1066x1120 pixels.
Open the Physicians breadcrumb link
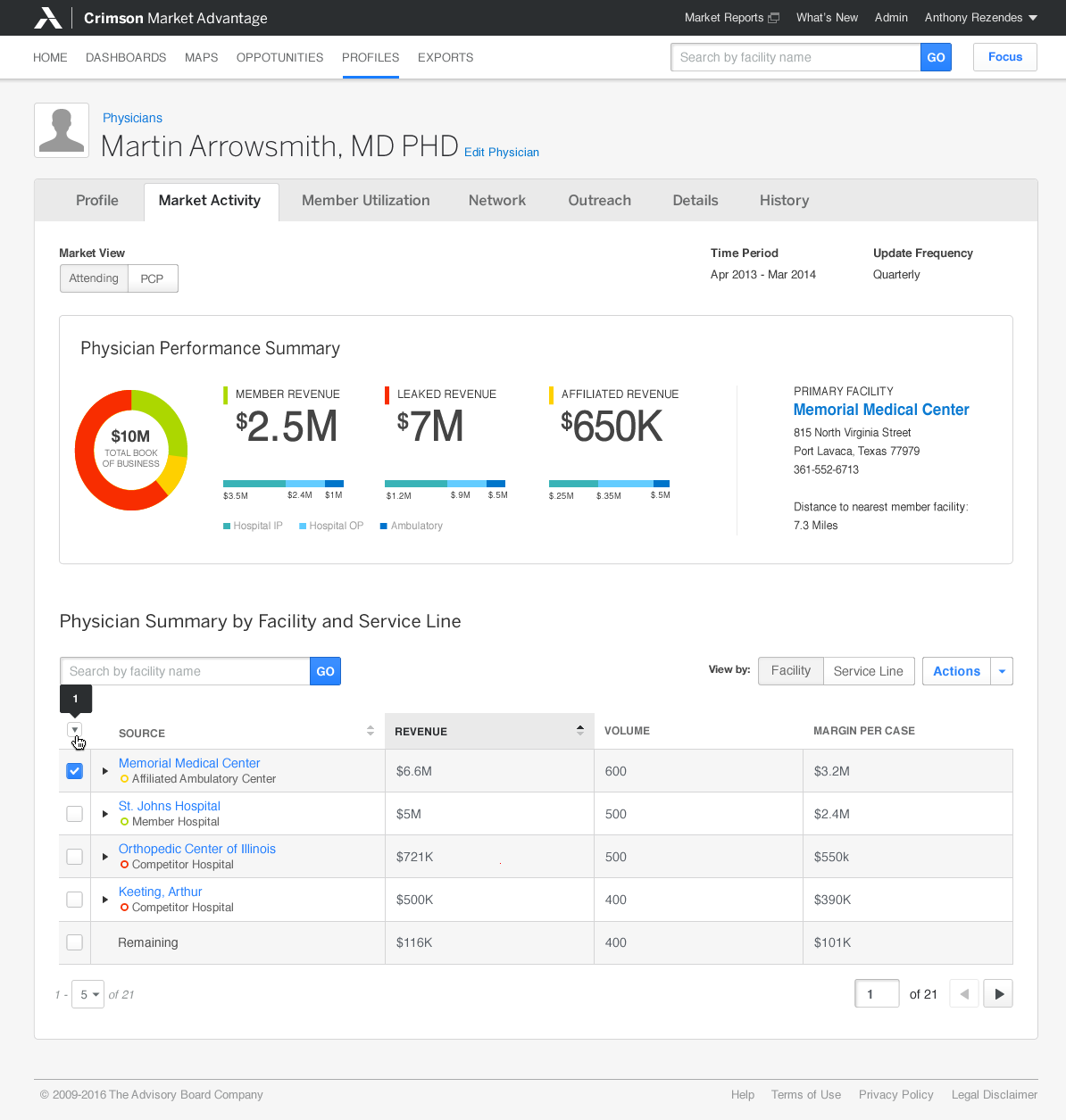[x=132, y=118]
